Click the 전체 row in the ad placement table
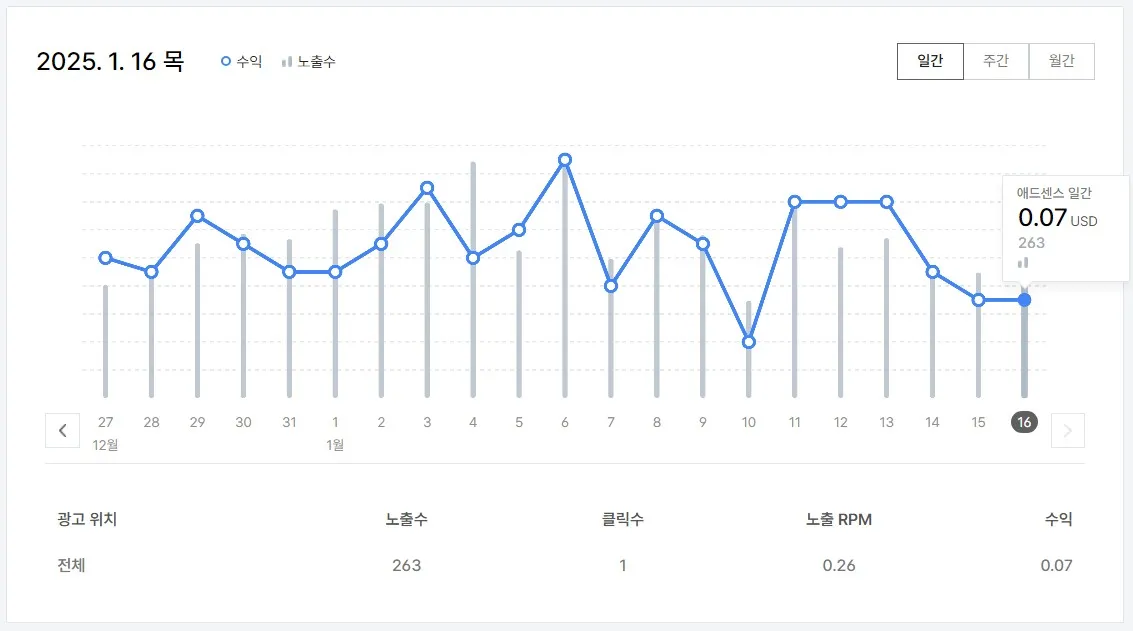This screenshot has height=631, width=1133. [71, 564]
